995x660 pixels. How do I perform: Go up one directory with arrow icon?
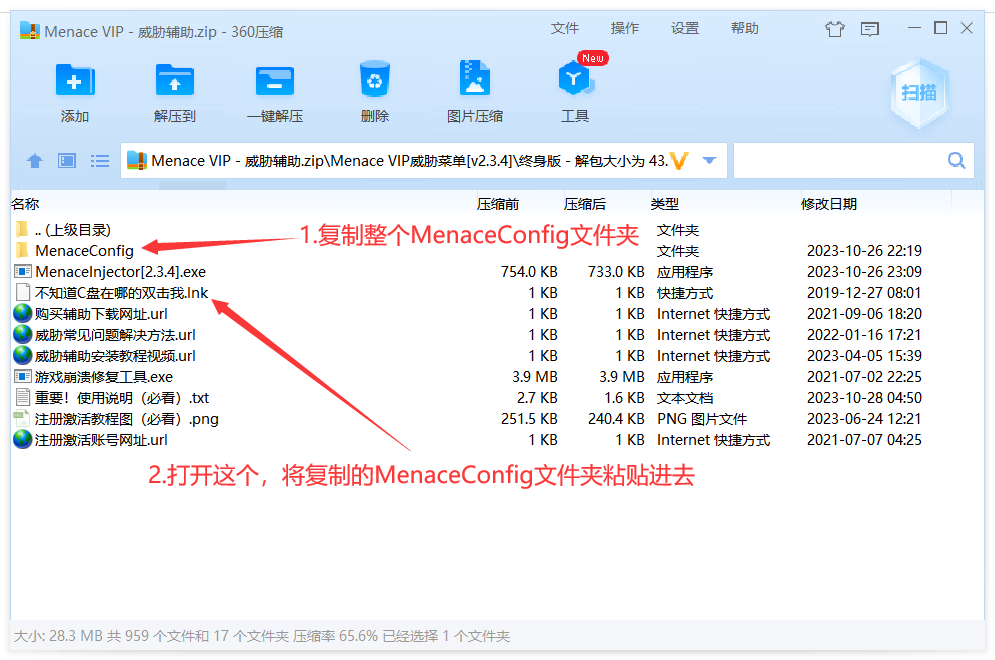35,161
